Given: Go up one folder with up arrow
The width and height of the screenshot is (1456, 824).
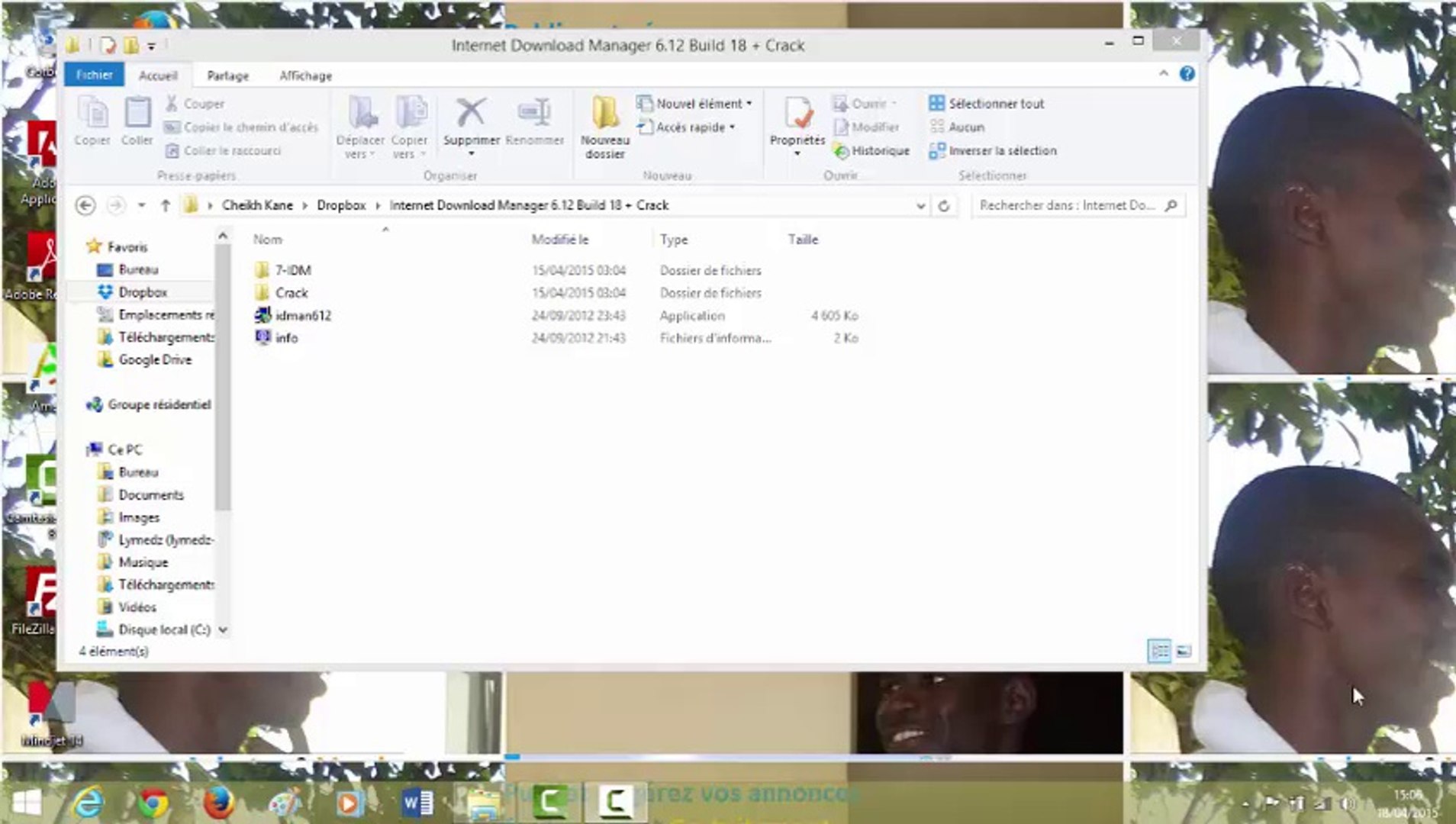Looking at the screenshot, I should pos(165,206).
